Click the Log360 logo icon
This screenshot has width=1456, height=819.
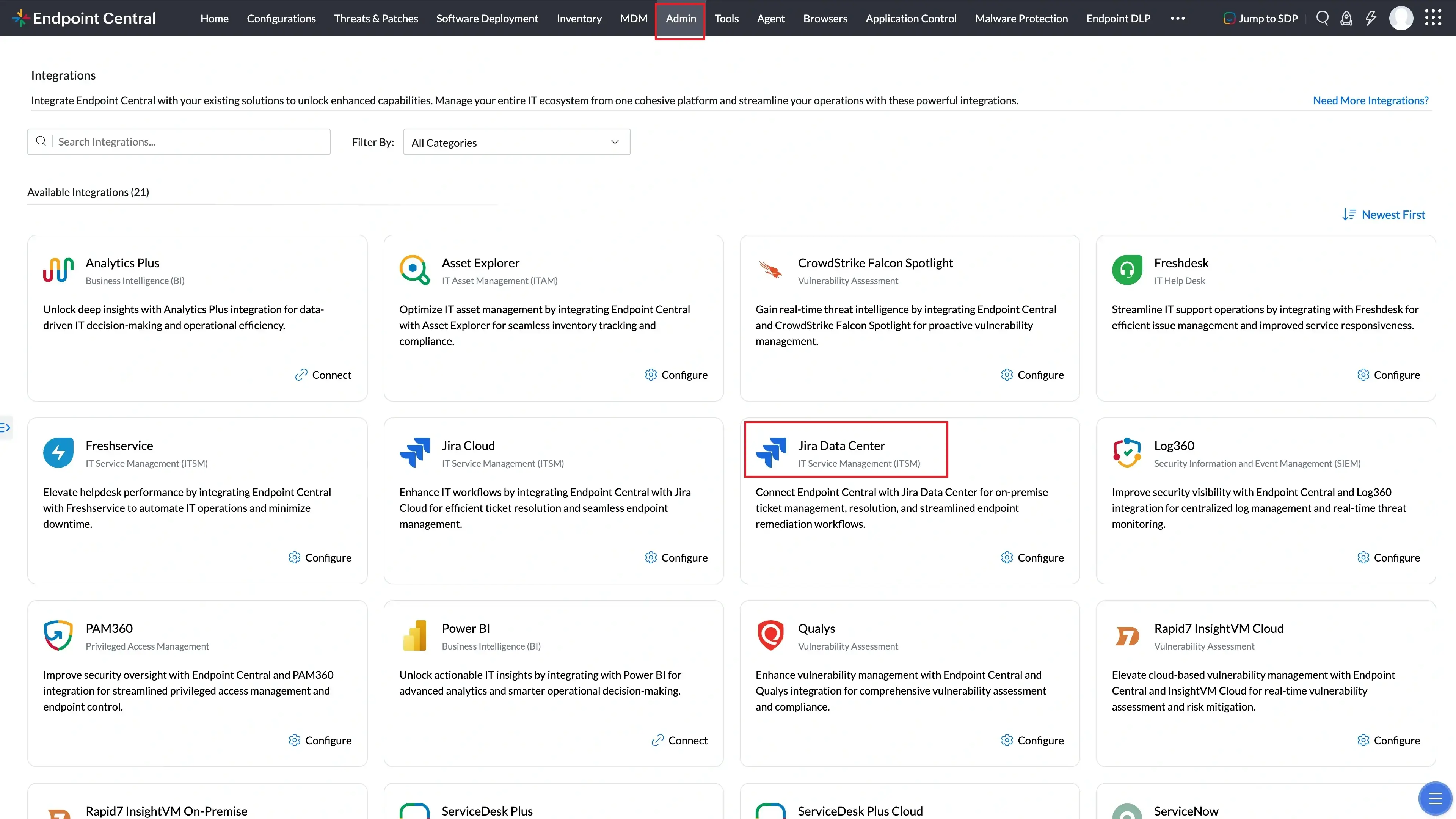pos(1127,452)
